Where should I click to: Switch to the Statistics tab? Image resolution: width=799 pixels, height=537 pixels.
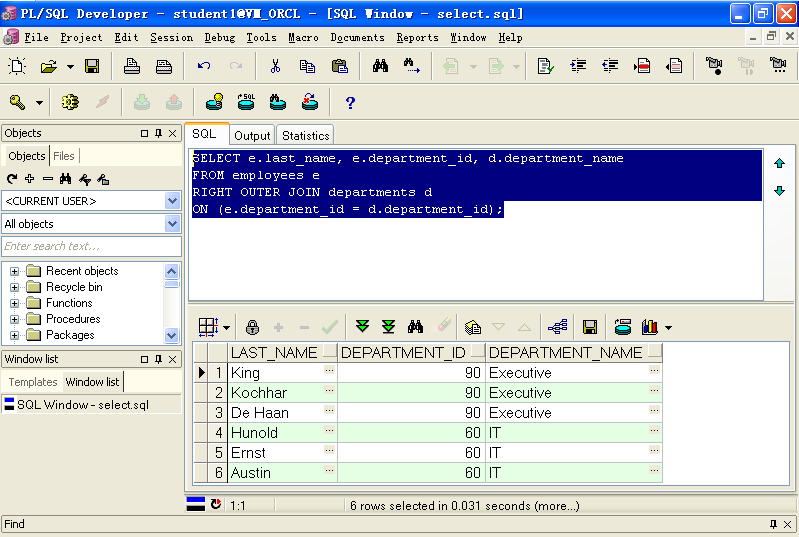(305, 135)
